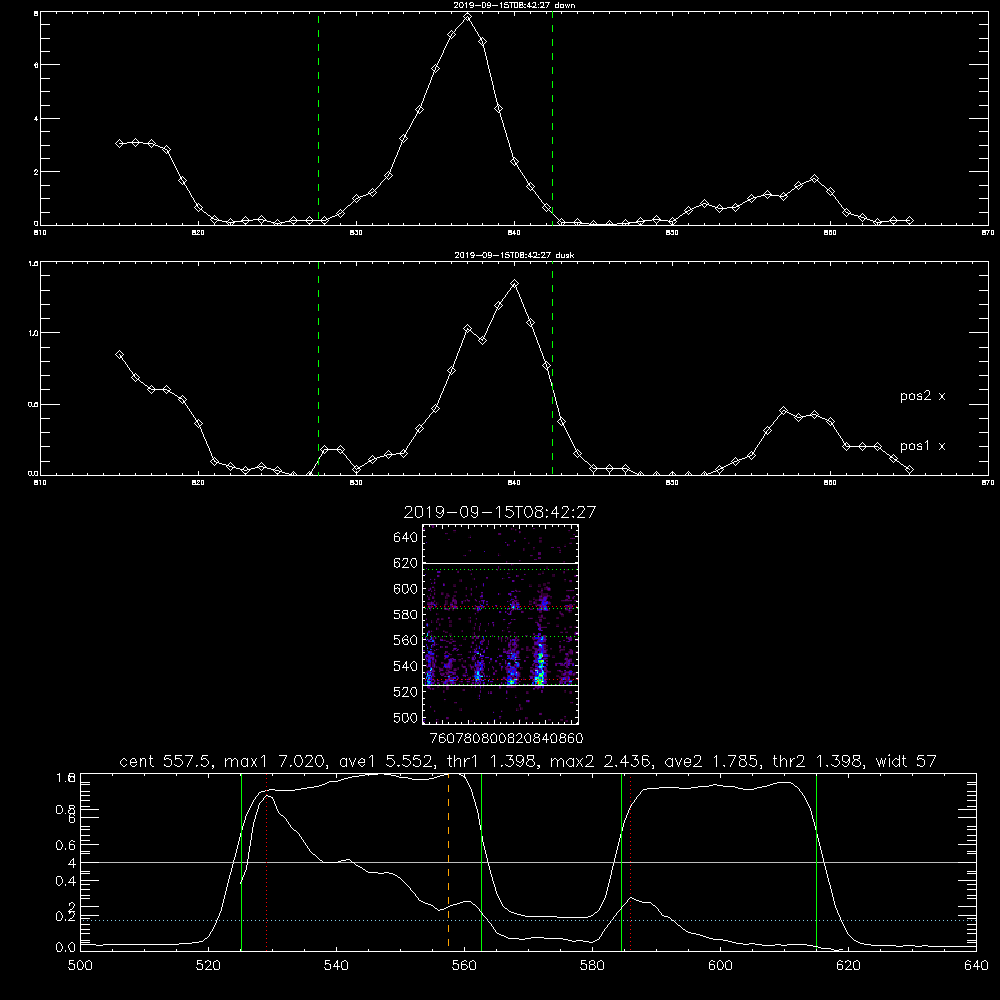Viewport: 1000px width, 1000px height.
Task: Click the 'ave2 1.785' value
Action: (712, 761)
